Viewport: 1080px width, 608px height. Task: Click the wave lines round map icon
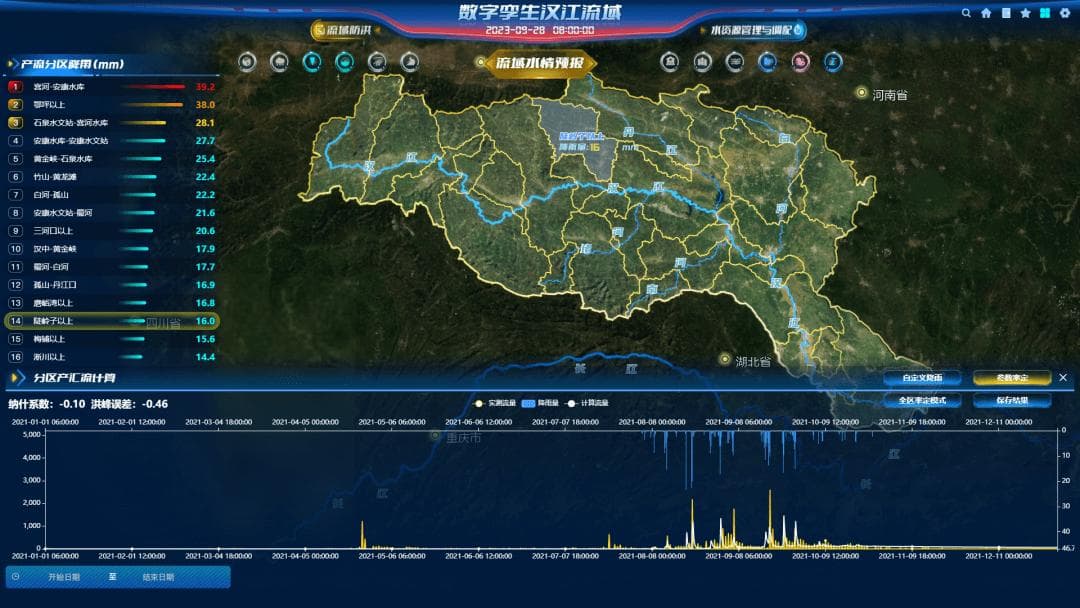point(735,62)
